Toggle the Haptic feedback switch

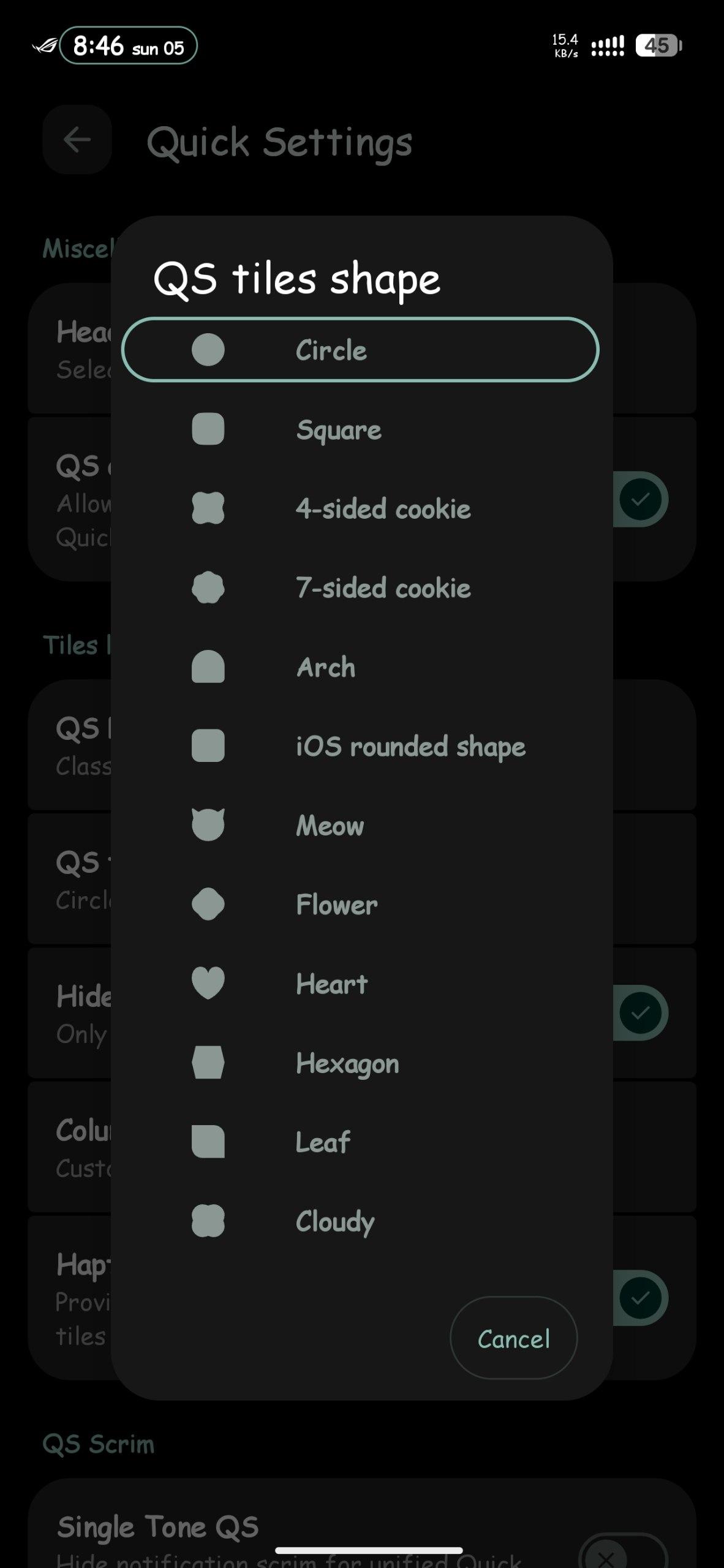(639, 1298)
